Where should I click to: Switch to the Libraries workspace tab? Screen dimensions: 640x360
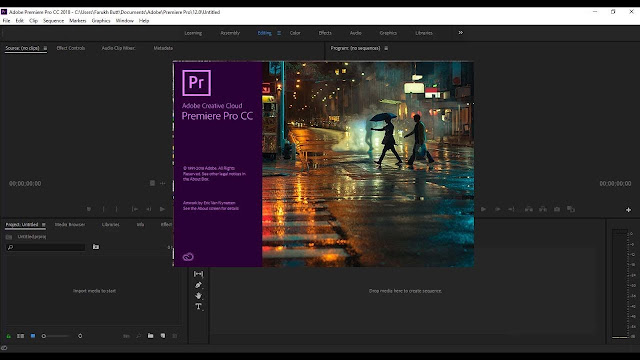pos(424,33)
